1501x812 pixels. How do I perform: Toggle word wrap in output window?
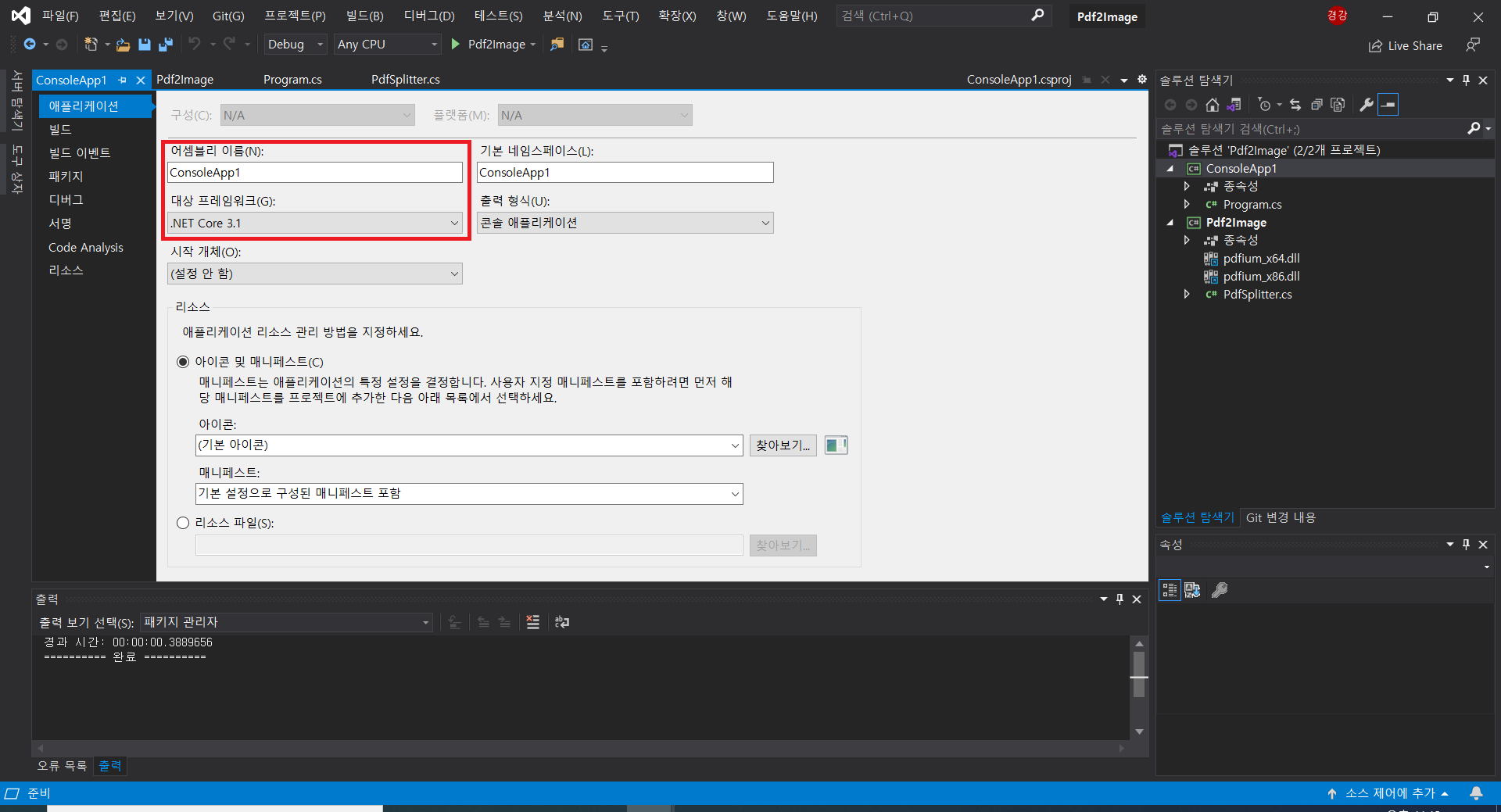pos(562,622)
